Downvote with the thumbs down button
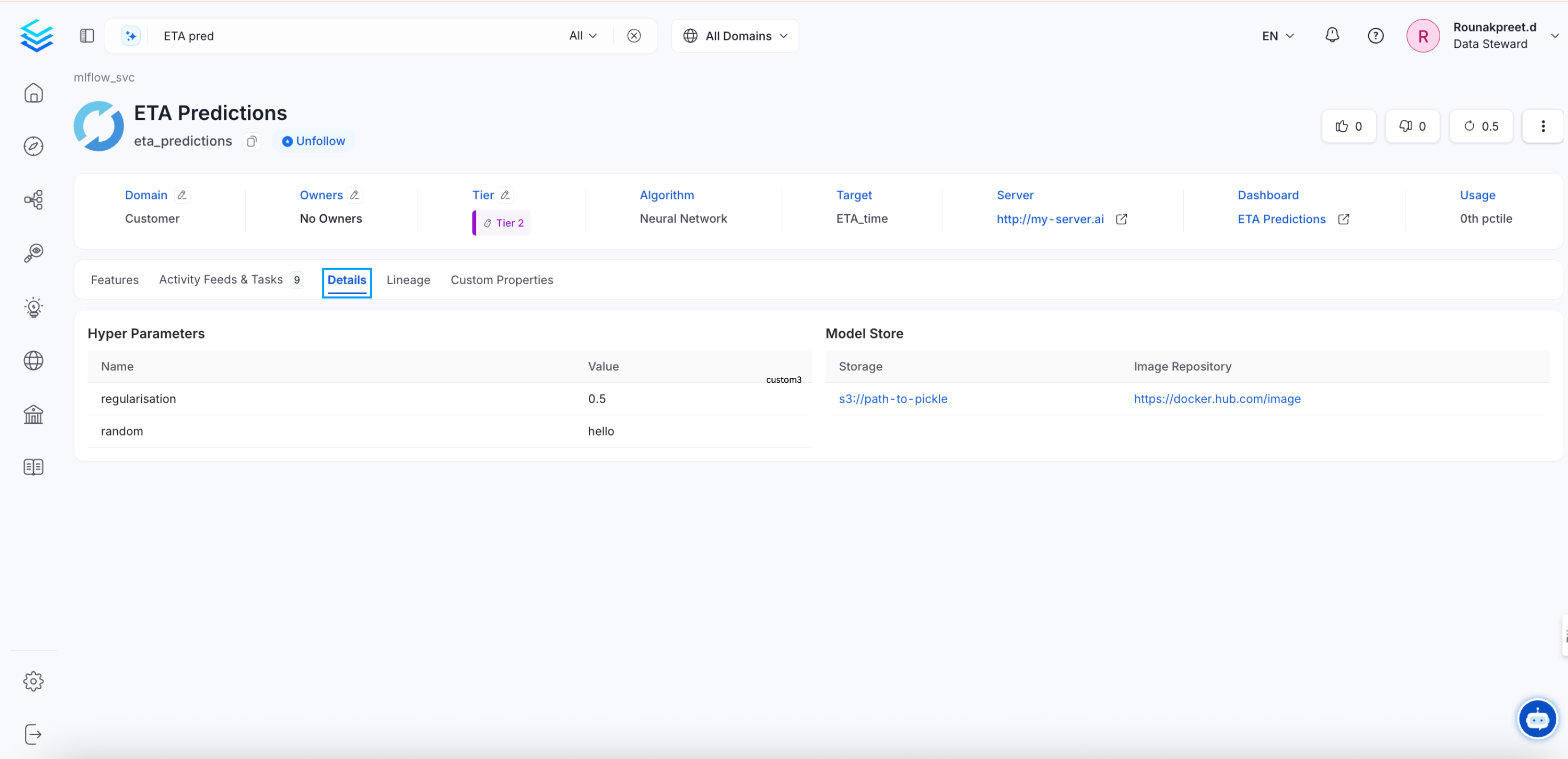The width and height of the screenshot is (1568, 759). pos(1412,126)
